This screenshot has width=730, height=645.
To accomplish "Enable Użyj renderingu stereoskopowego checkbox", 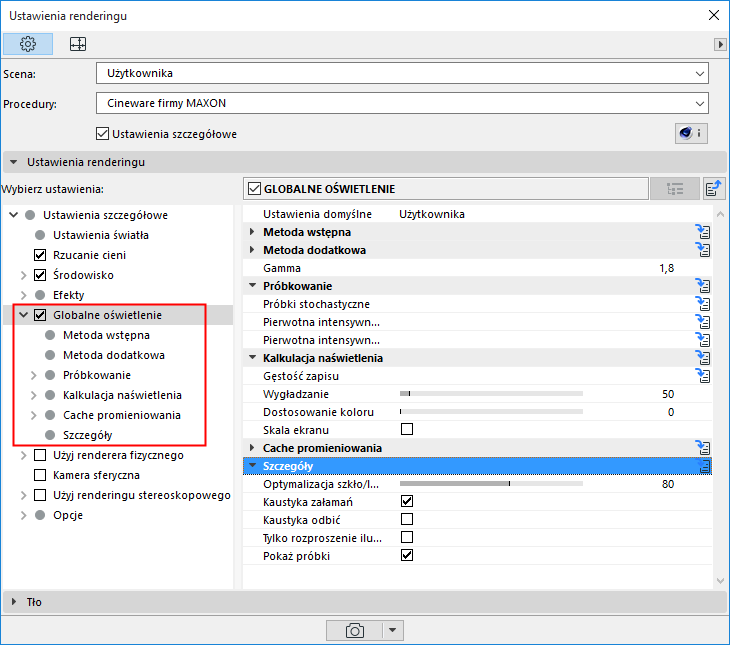I will (40, 495).
